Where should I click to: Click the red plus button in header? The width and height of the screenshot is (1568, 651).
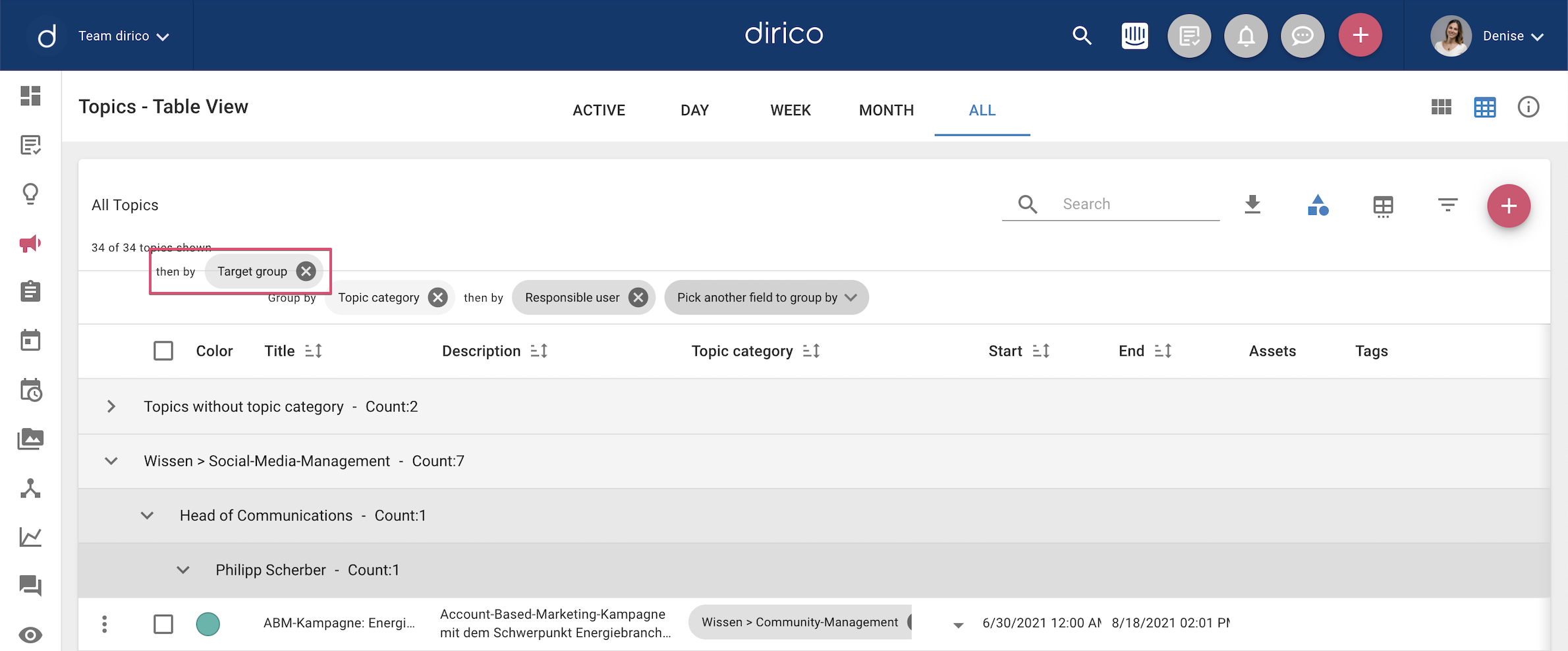pos(1360,36)
